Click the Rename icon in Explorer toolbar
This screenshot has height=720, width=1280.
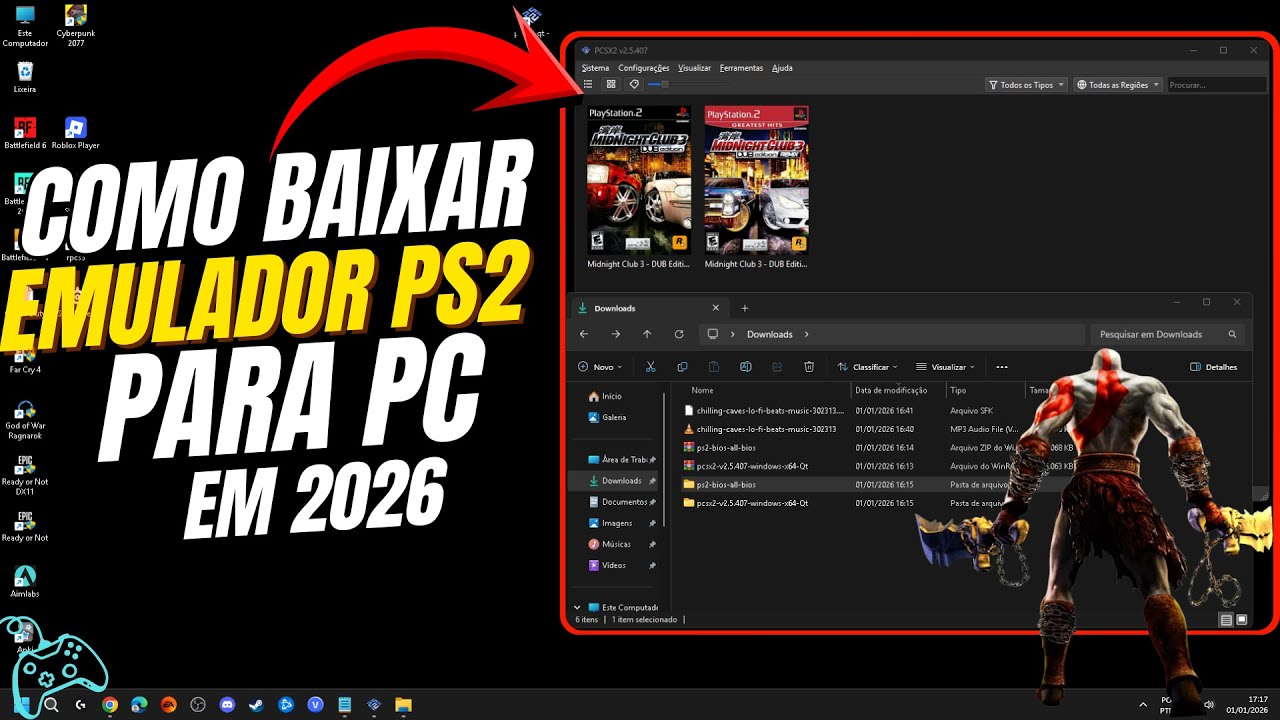pos(745,367)
